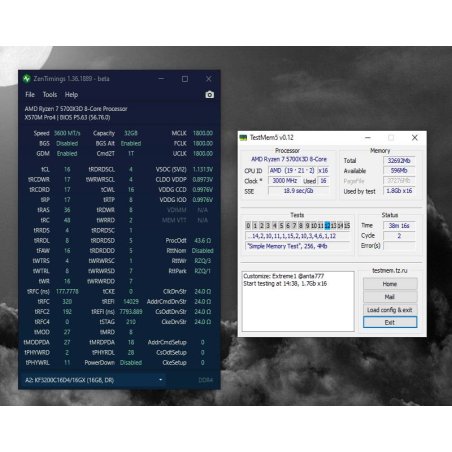Click the Used by test value 1.8Gb x16
The height and width of the screenshot is (452, 452).
pos(399,191)
